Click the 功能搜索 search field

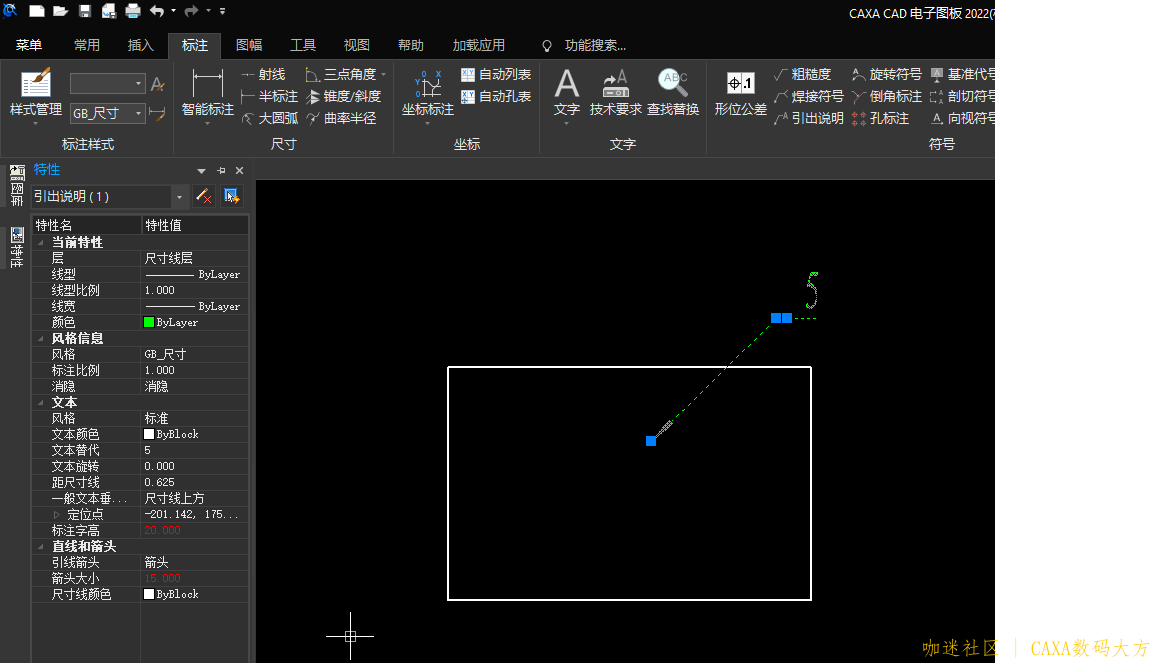pos(595,45)
